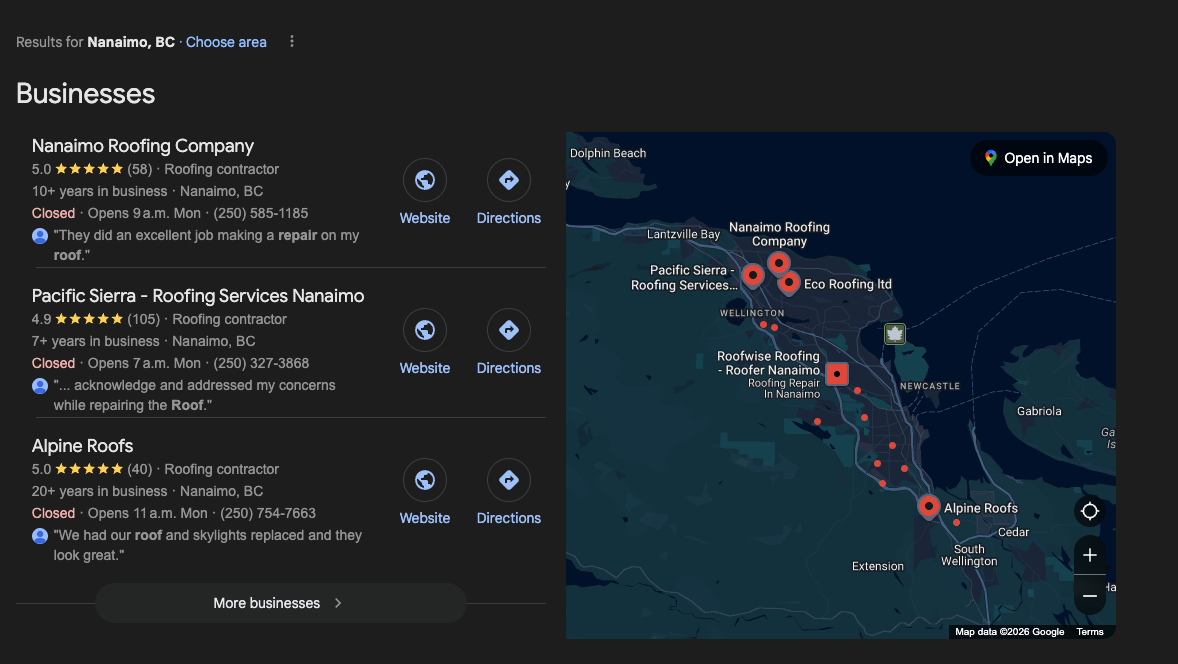Click the Choose area link

click(226, 42)
